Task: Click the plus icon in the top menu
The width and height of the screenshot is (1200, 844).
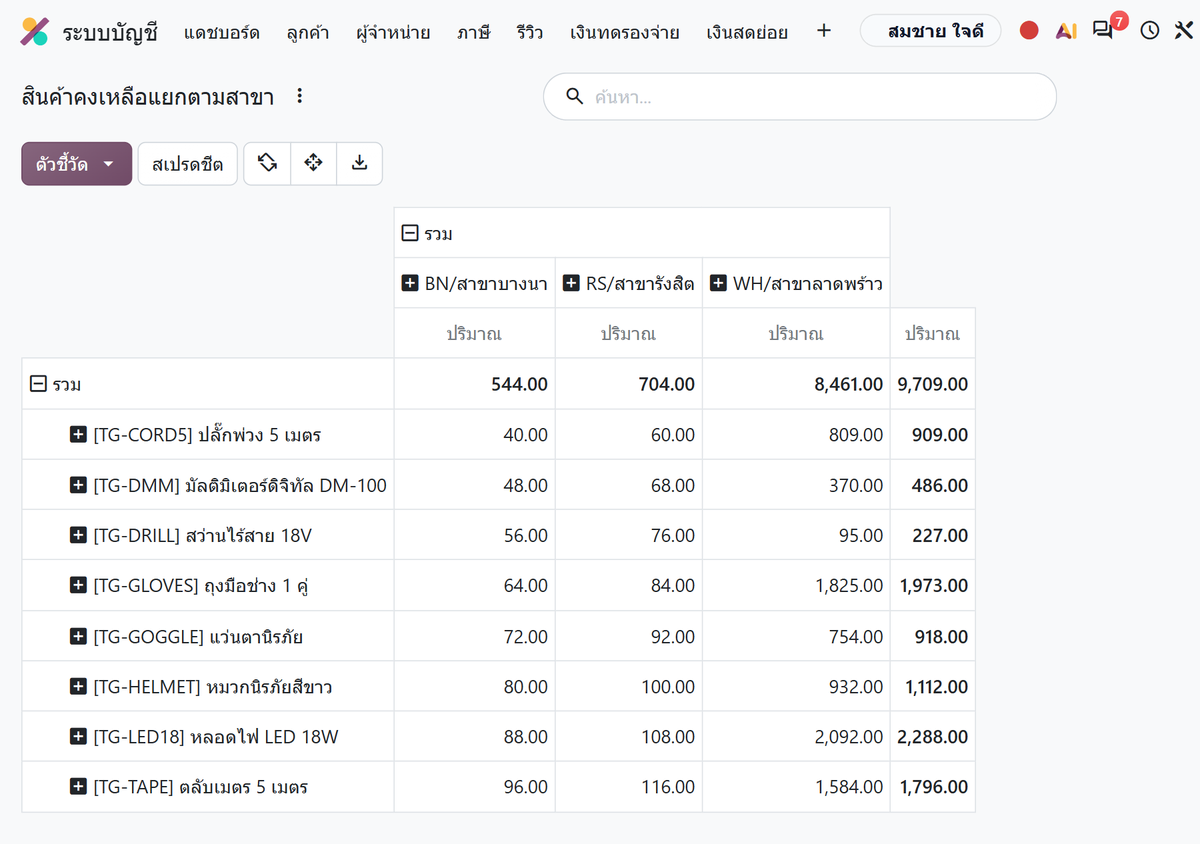Action: (824, 31)
